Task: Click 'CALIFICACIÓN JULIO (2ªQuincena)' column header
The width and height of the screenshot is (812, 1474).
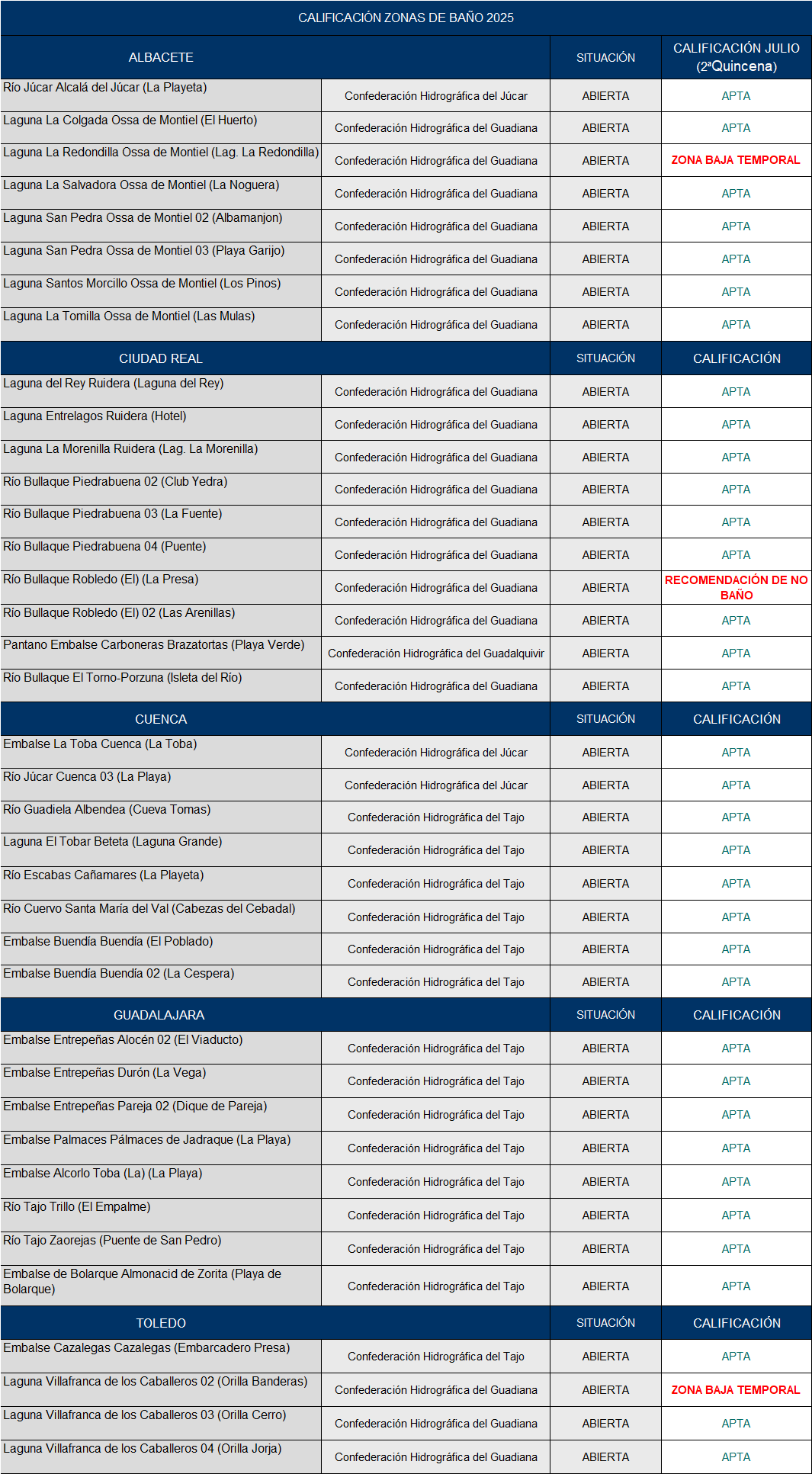Action: [x=736, y=57]
